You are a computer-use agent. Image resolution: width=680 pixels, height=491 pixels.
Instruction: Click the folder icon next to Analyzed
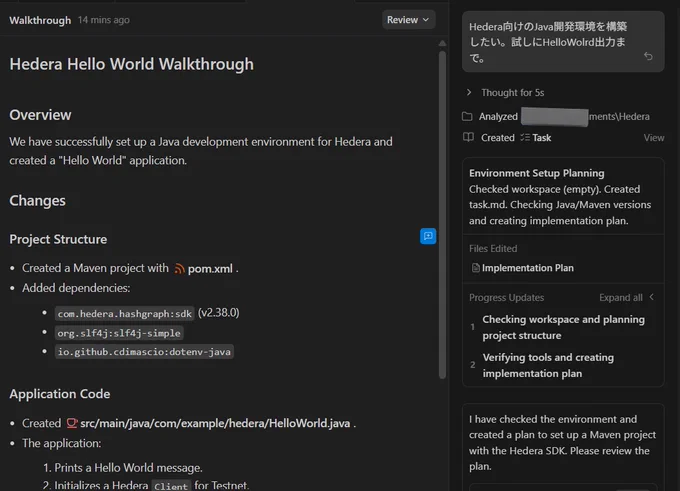467,116
